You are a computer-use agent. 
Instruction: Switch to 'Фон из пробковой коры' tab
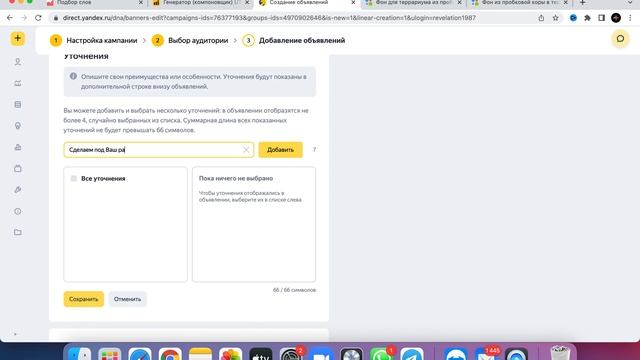click(519, 3)
